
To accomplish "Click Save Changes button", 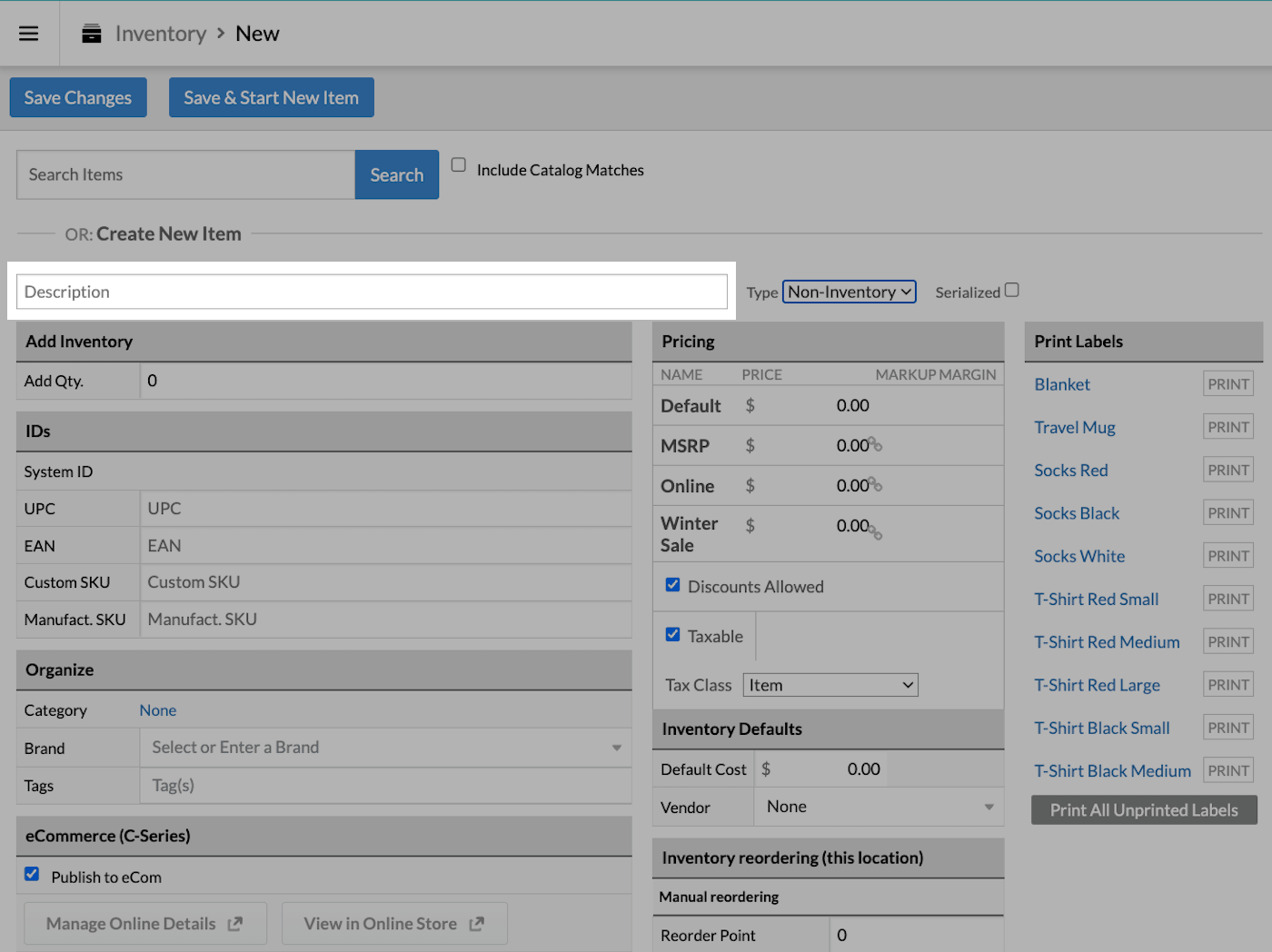I will (x=78, y=97).
